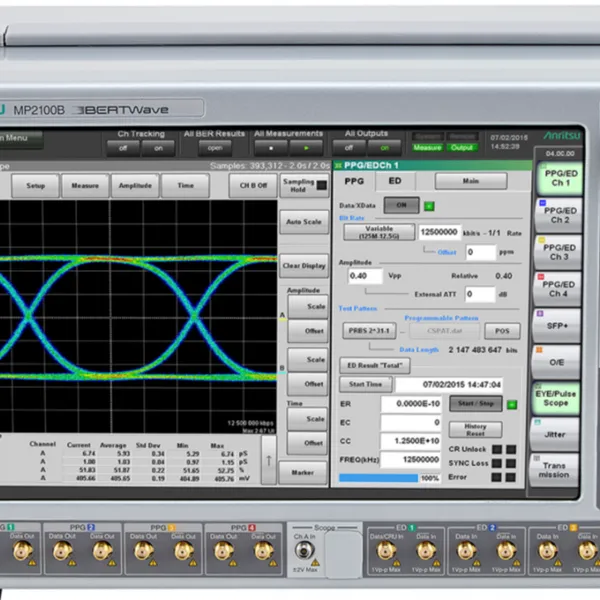The width and height of the screenshot is (600, 600).
Task: Toggle the CH B Off button
Action: [253, 186]
